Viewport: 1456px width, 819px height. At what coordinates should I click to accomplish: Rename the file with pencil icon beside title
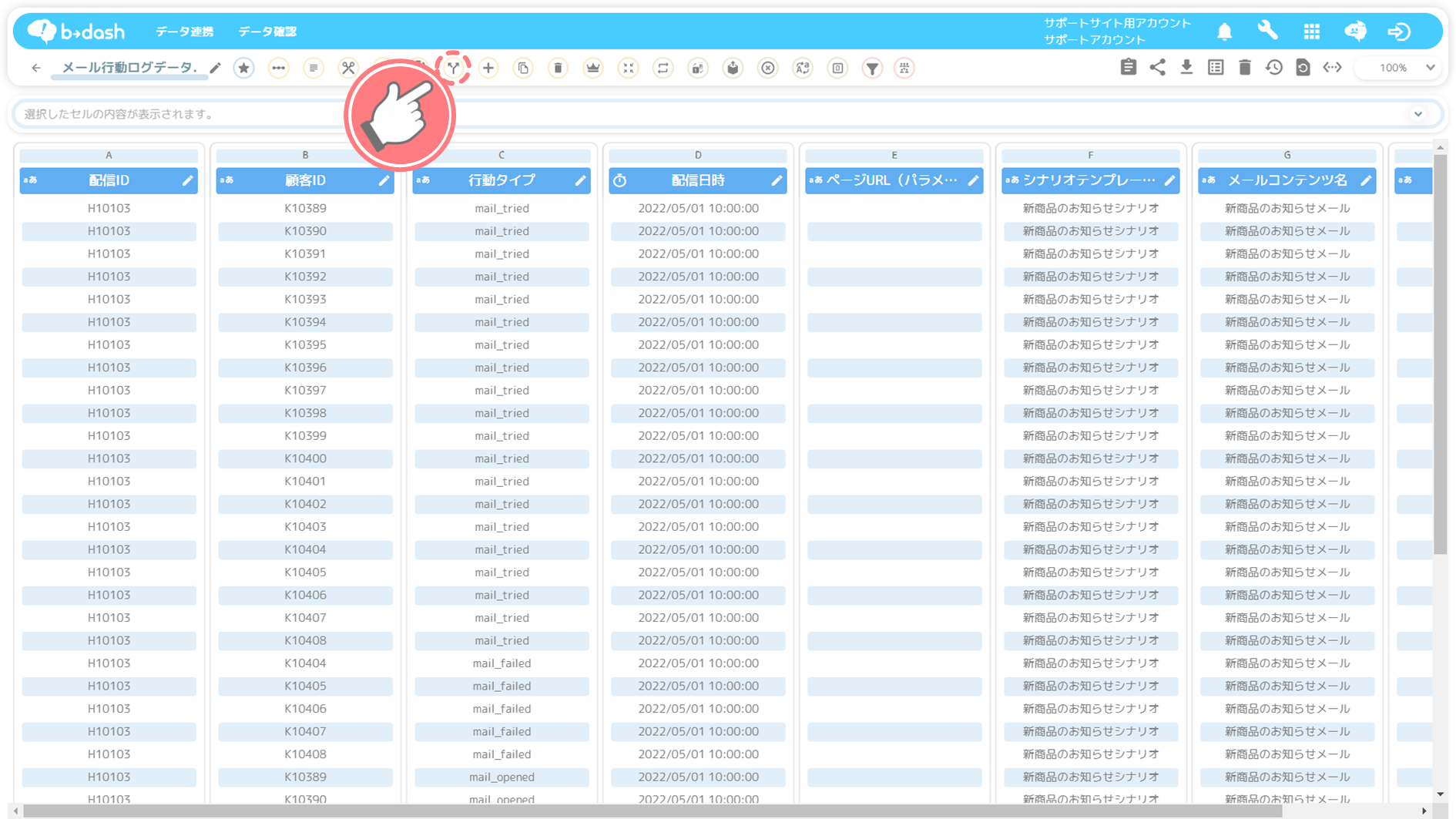point(216,68)
